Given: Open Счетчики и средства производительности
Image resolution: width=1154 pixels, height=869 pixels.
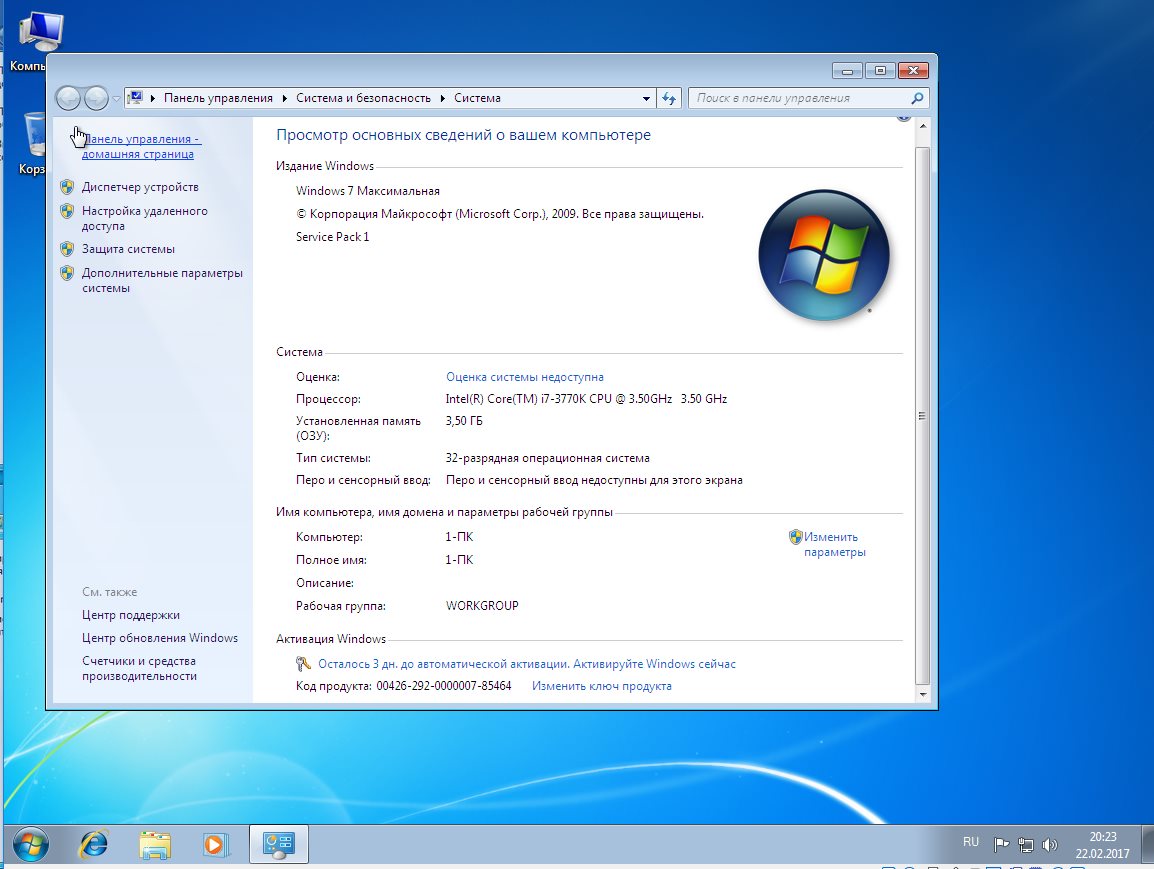Looking at the screenshot, I should click(x=139, y=668).
